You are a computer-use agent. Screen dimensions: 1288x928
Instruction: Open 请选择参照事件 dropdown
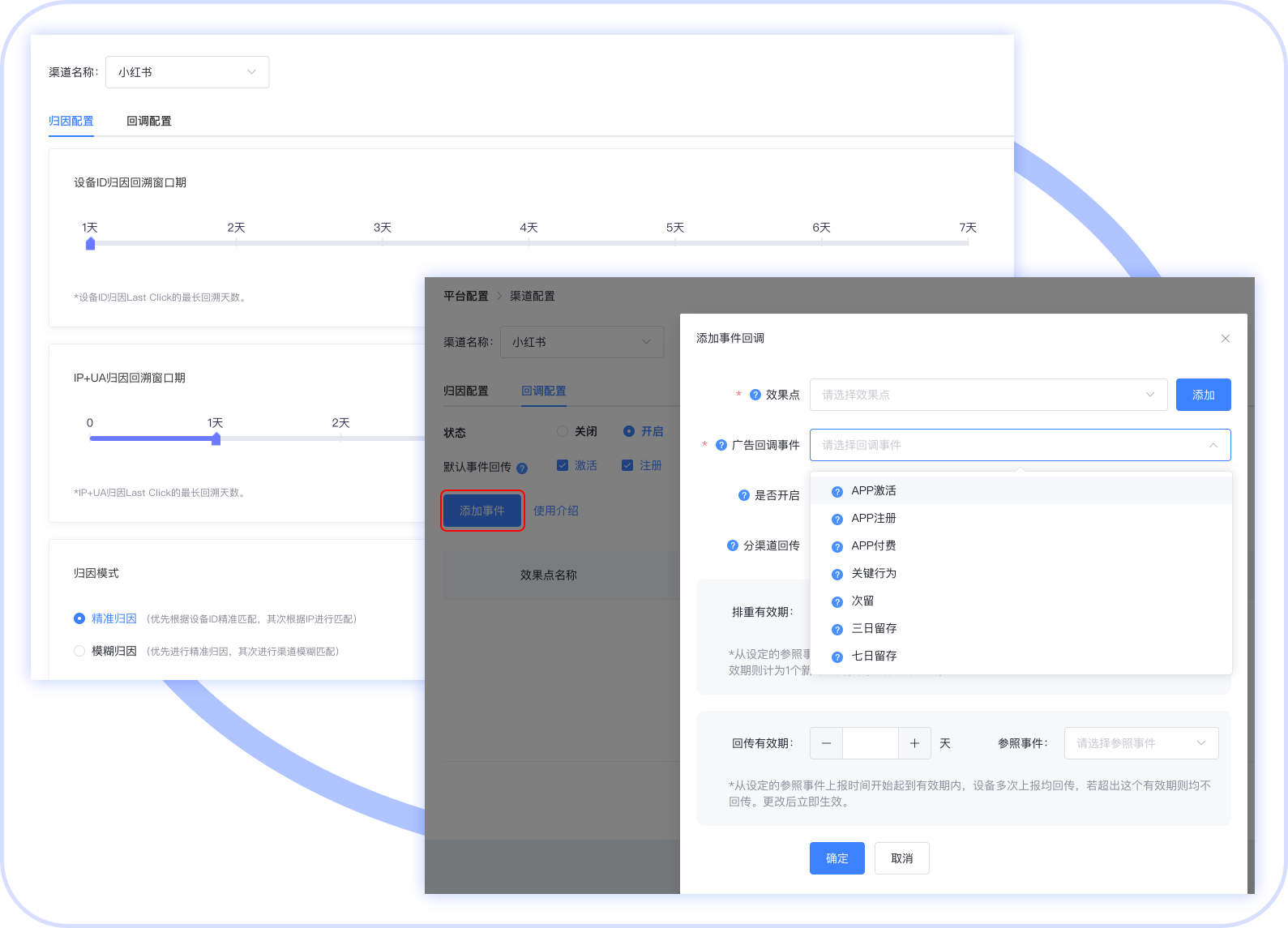tap(1141, 743)
